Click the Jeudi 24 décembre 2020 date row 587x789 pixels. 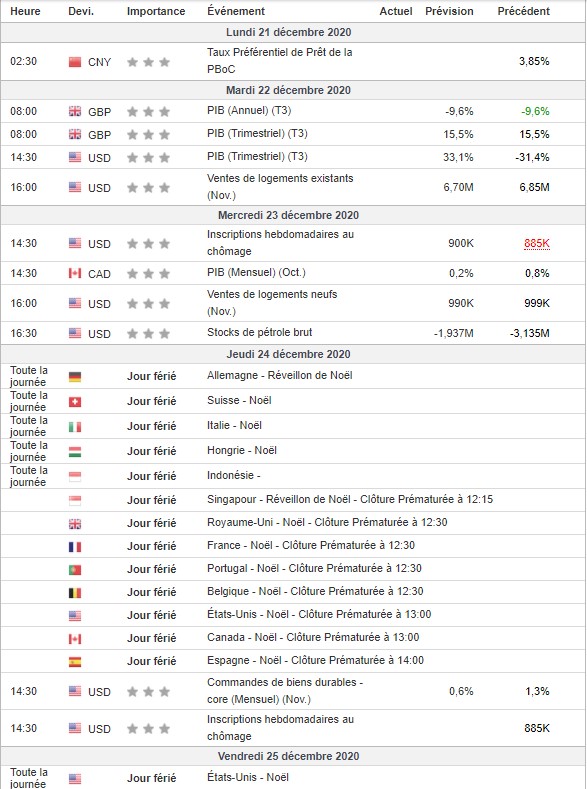pyautogui.click(x=293, y=354)
